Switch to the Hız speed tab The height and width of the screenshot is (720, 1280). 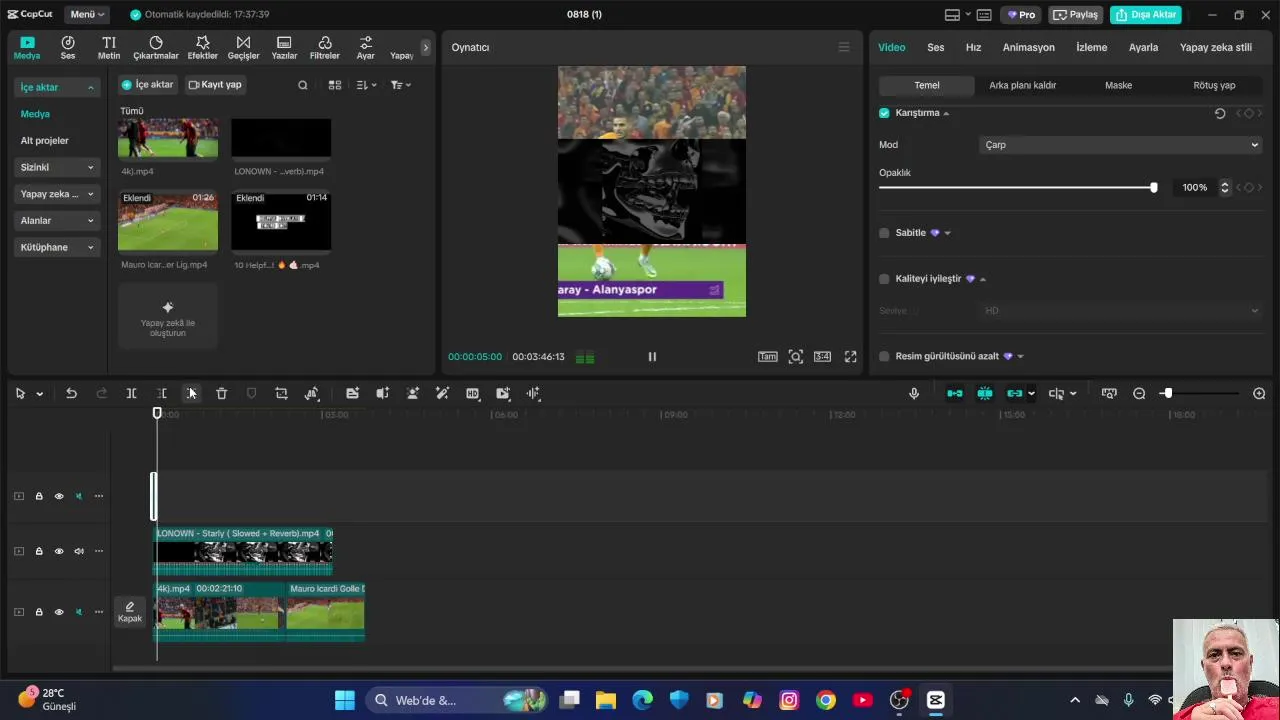[x=973, y=47]
